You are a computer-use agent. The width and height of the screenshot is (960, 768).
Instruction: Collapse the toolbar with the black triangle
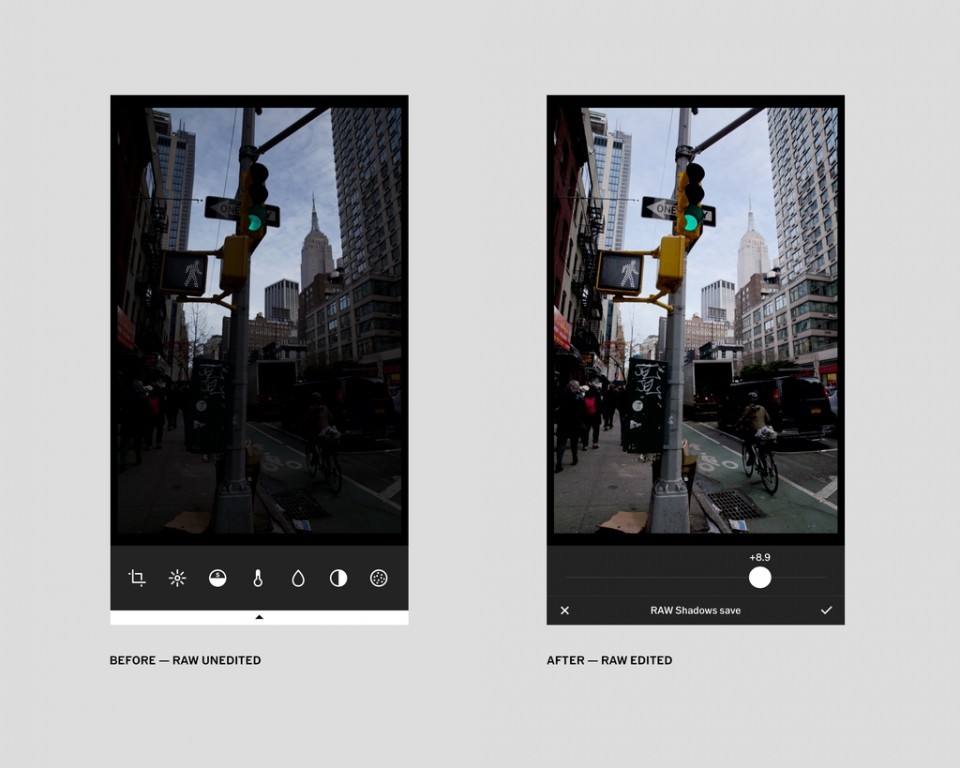pyautogui.click(x=259, y=617)
